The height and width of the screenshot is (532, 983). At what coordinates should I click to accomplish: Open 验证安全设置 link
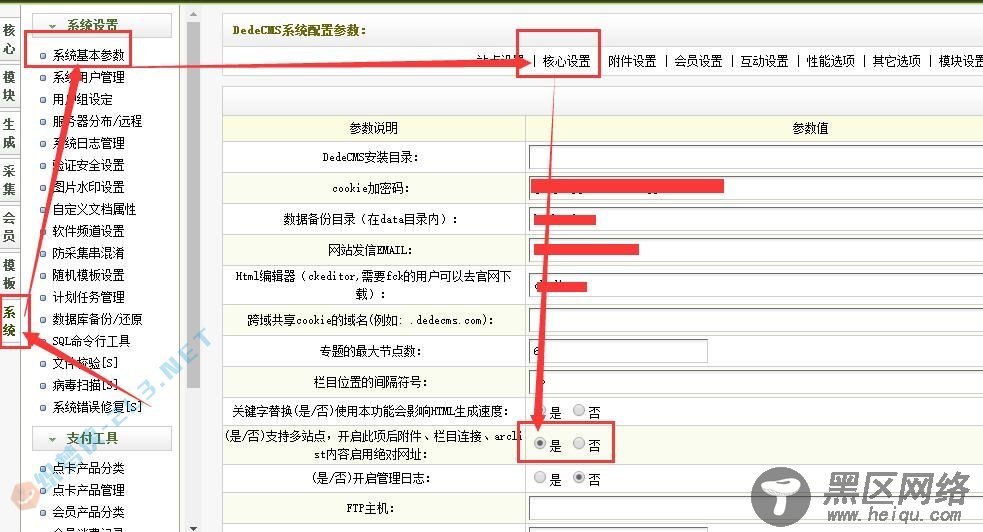(88, 165)
